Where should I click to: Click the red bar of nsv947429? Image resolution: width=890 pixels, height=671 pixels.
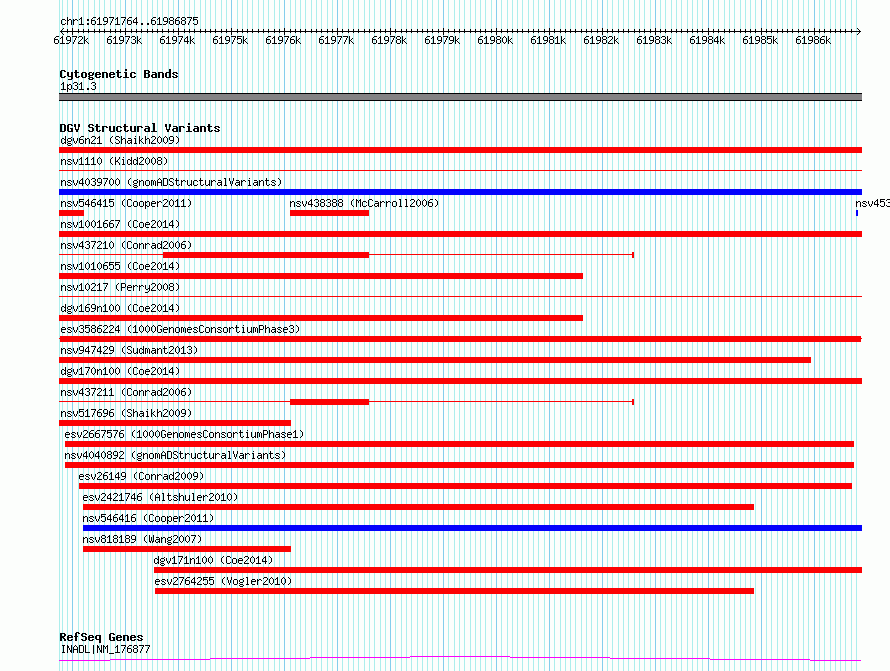pyautogui.click(x=435, y=360)
